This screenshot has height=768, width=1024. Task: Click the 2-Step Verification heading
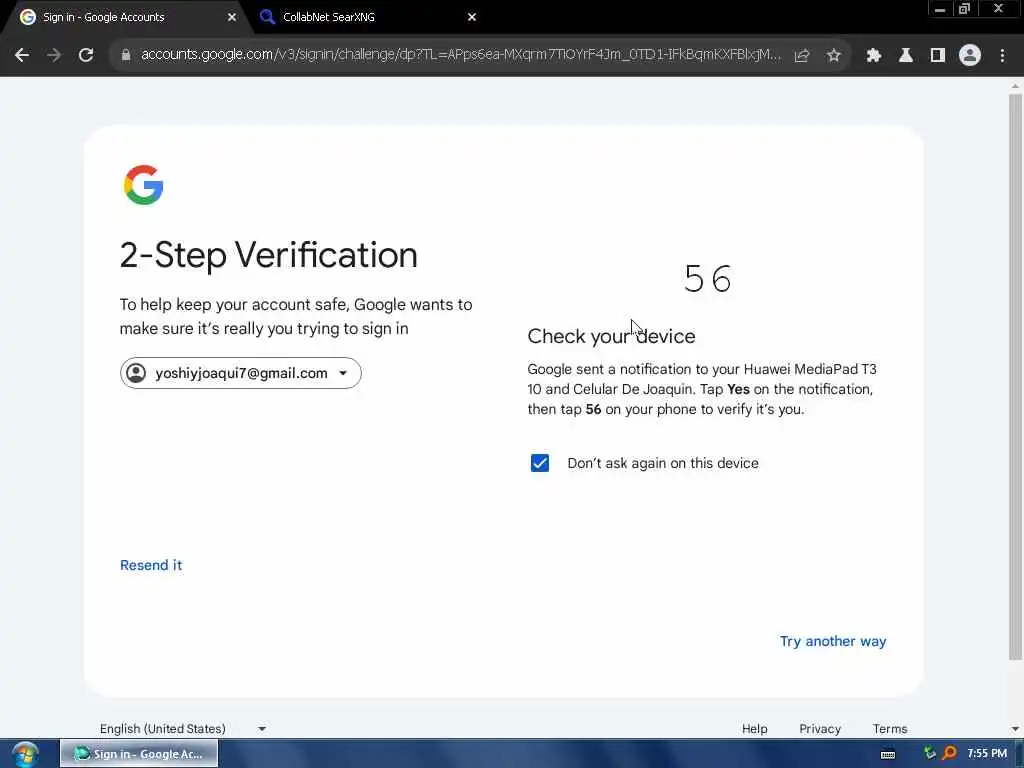[x=268, y=255]
